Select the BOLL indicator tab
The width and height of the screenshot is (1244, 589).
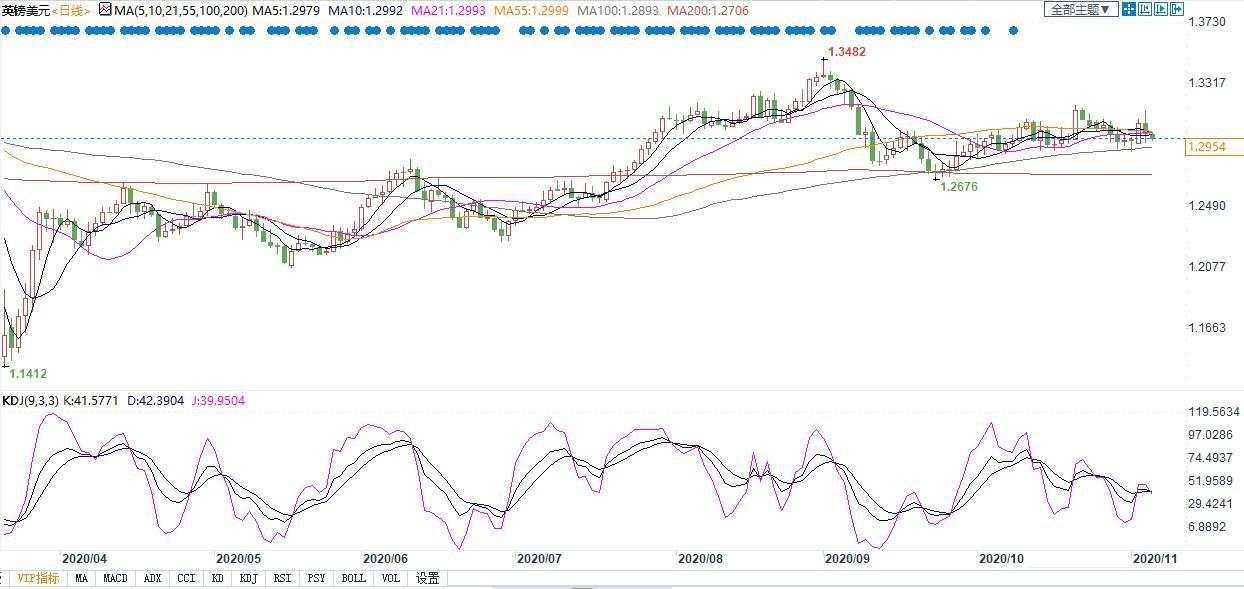(354, 578)
